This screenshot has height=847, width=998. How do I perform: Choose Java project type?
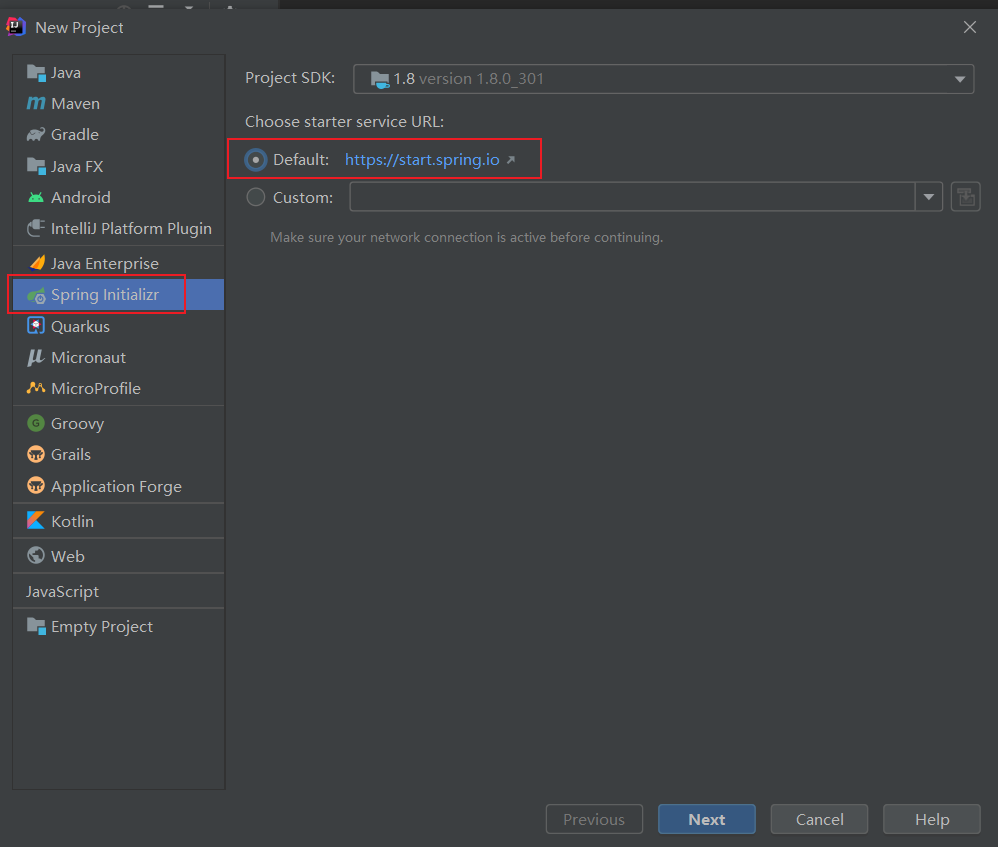[118, 73]
